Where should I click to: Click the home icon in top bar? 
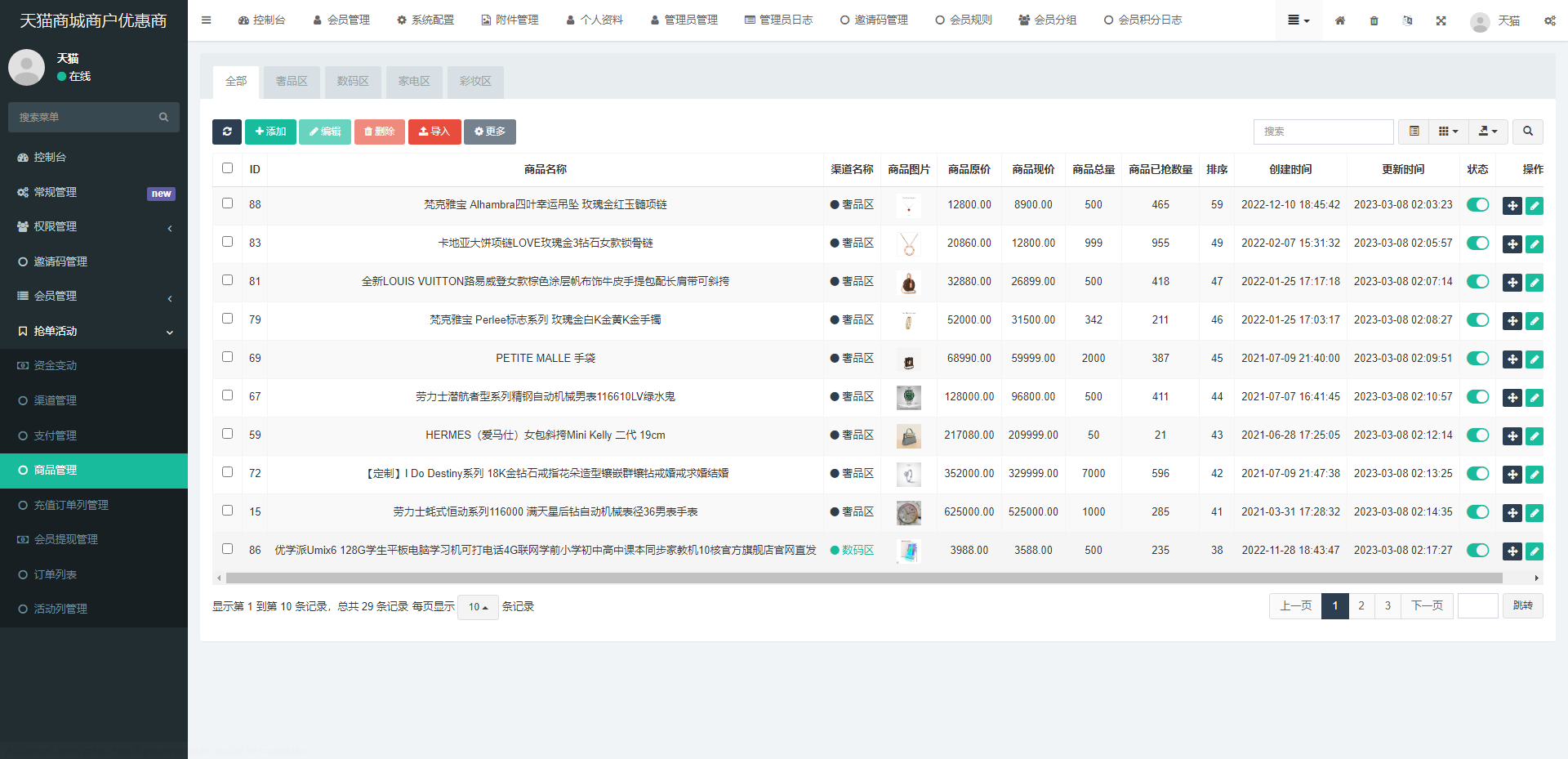tap(1340, 20)
